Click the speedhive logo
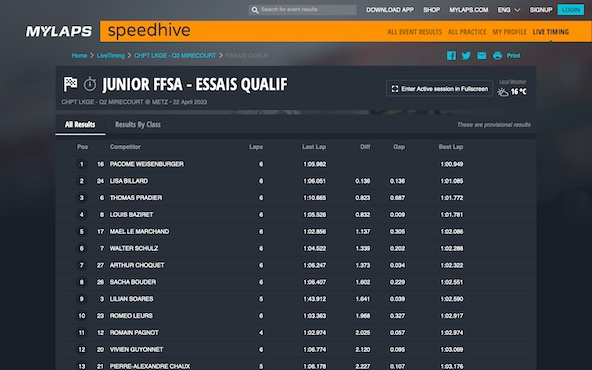The image size is (592, 370). click(149, 31)
